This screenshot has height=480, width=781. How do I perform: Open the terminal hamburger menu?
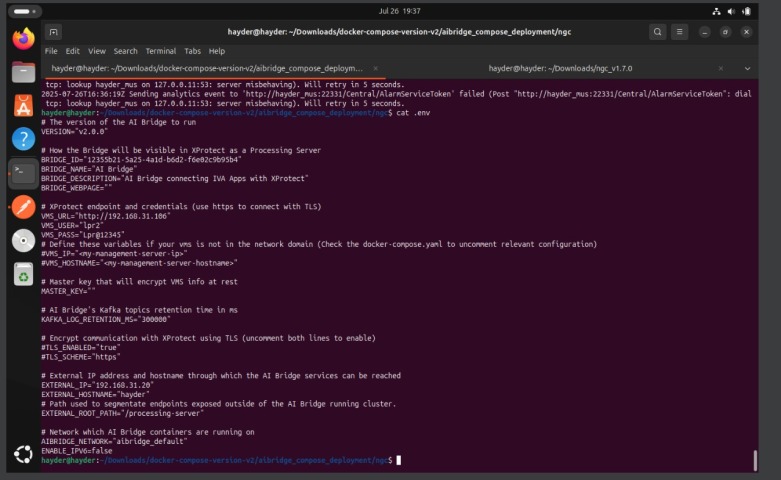tap(684, 32)
